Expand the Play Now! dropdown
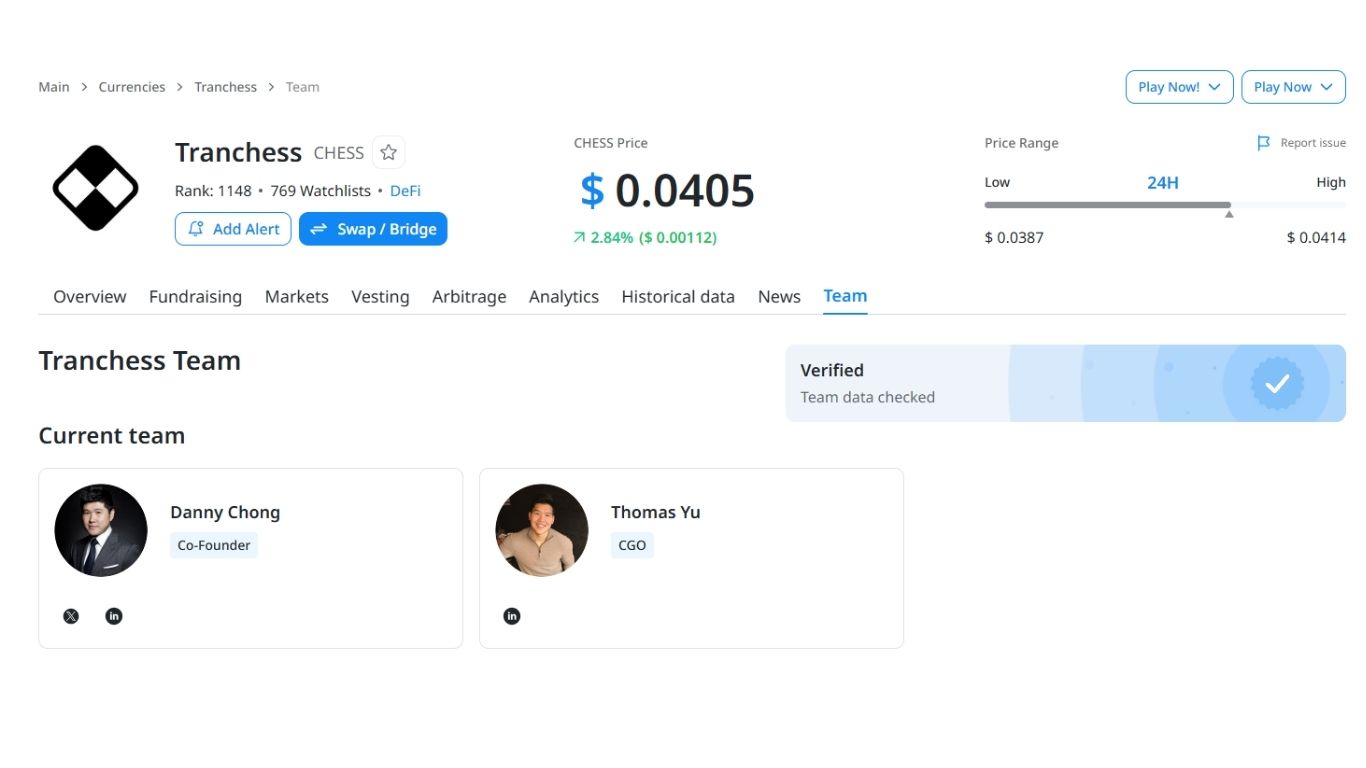The height and width of the screenshot is (768, 1366). point(1179,87)
